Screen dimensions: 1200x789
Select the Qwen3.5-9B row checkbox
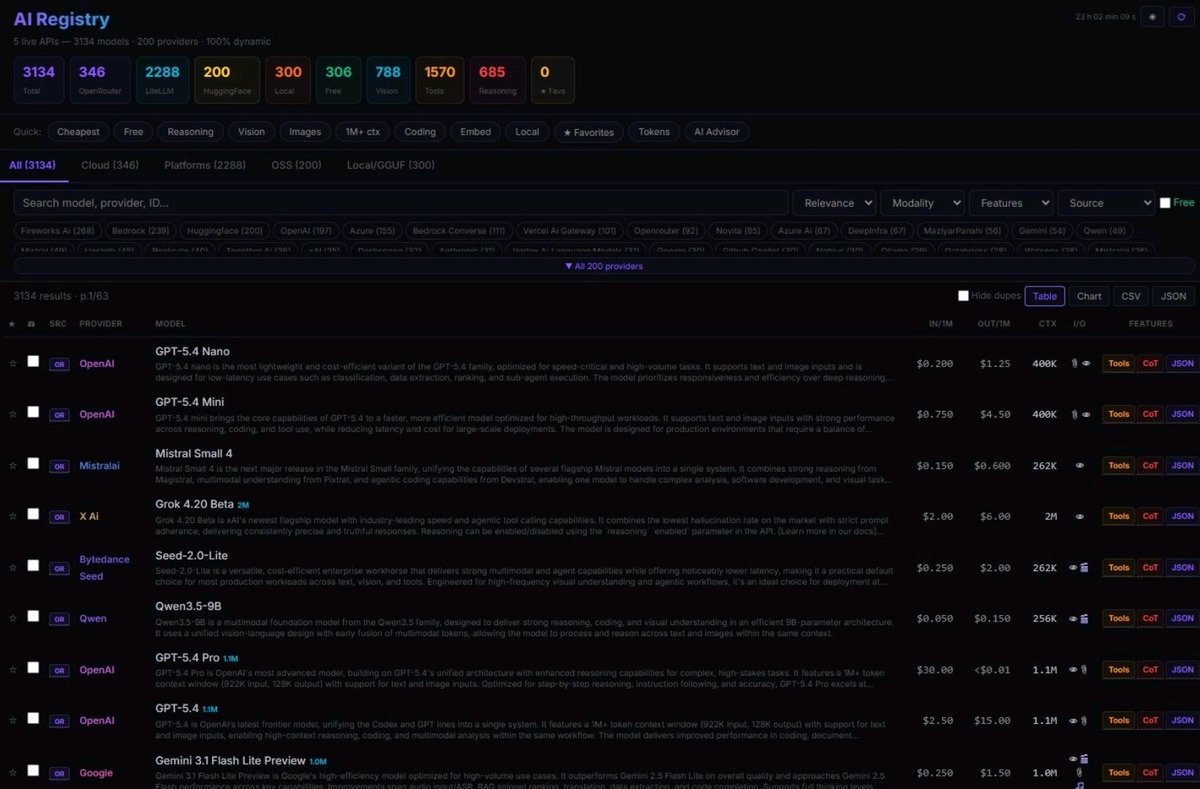click(33, 616)
